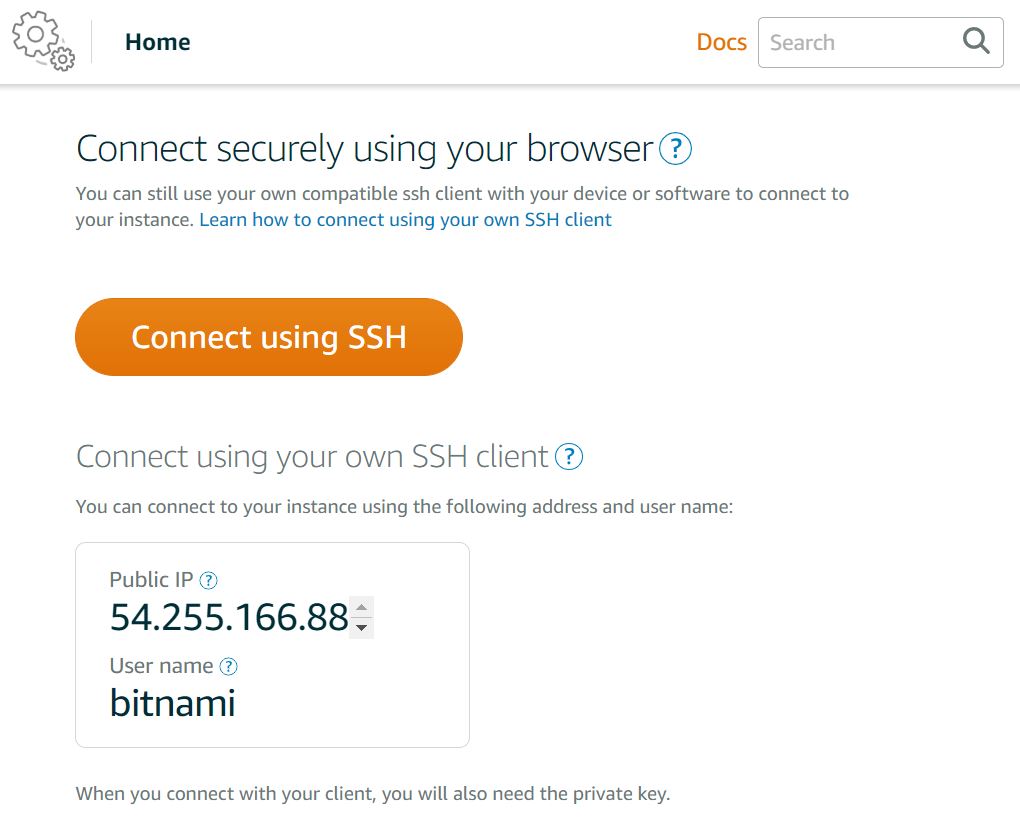
Task: Show the User name help tooltip icon
Action: tap(228, 667)
